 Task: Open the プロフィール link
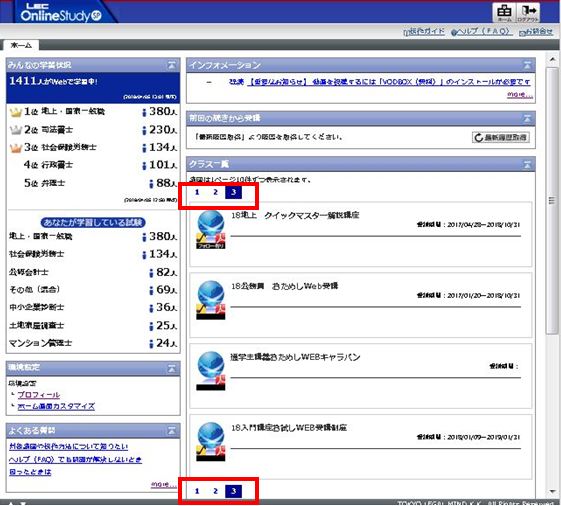39,395
